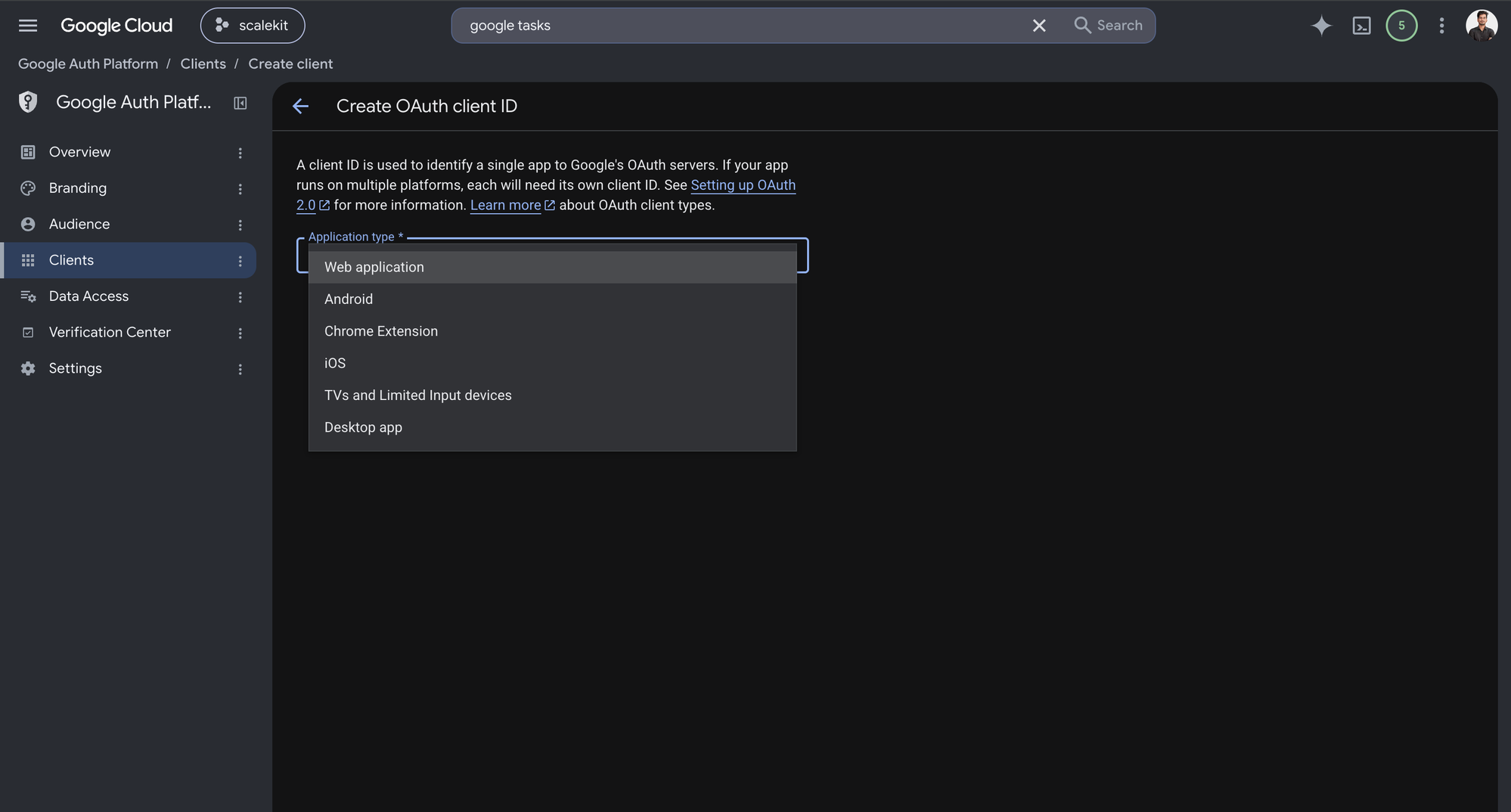This screenshot has width=1511, height=812.
Task: Click the Settings gear icon
Action: [x=28, y=368]
